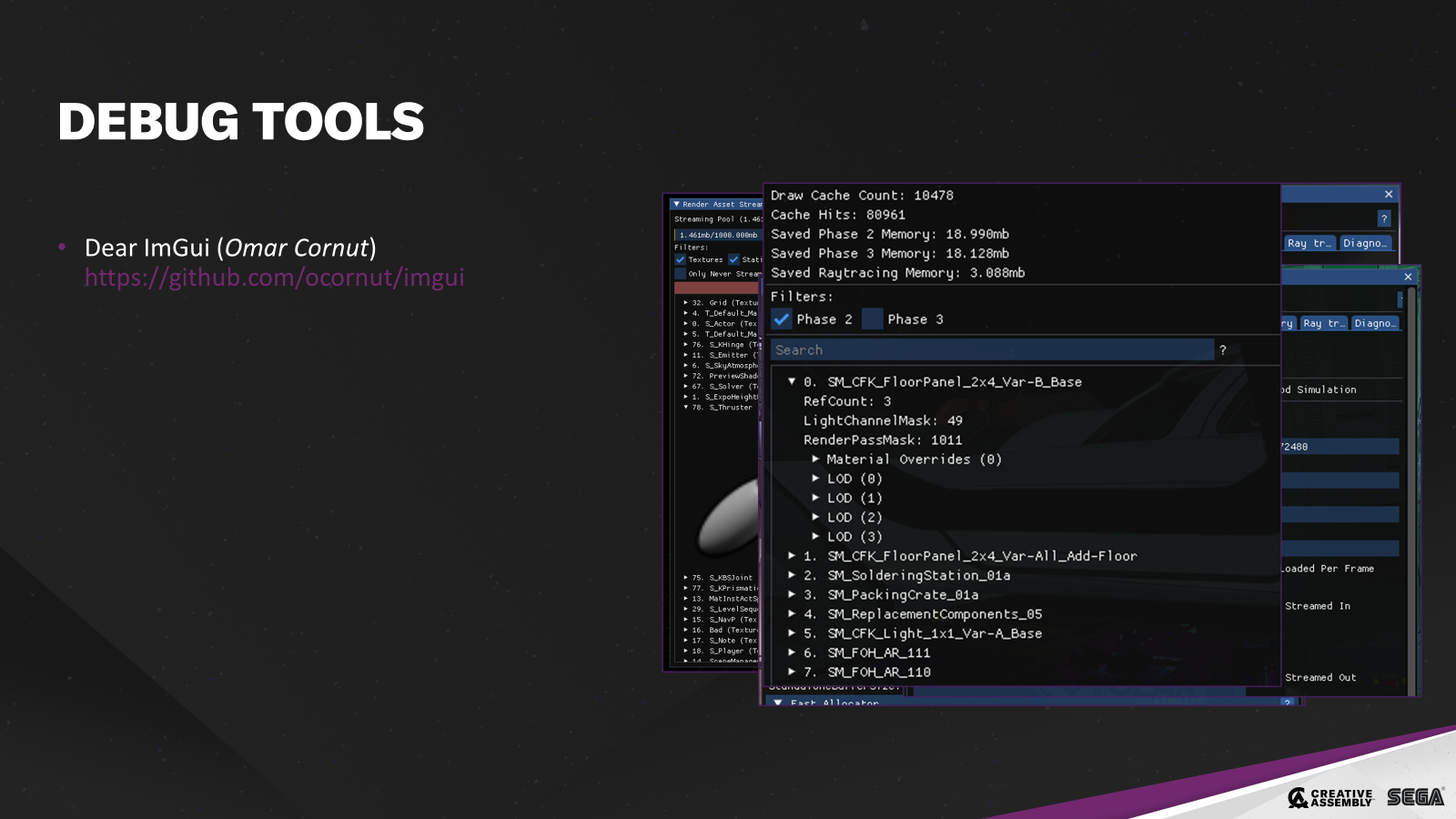1456x819 pixels.
Task: Click the ? icon on the Fast Allocator row
Action: pos(1288,703)
